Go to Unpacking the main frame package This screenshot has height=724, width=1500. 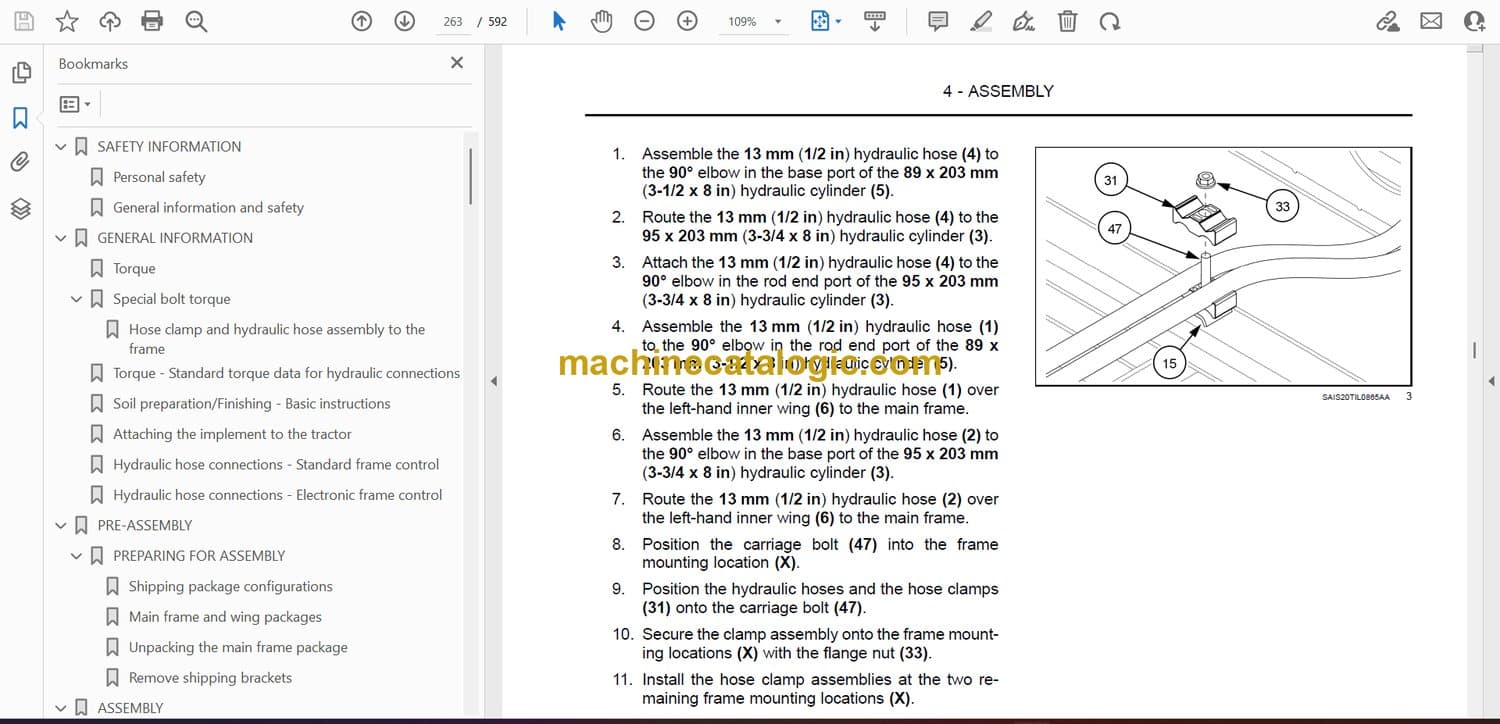pos(238,647)
